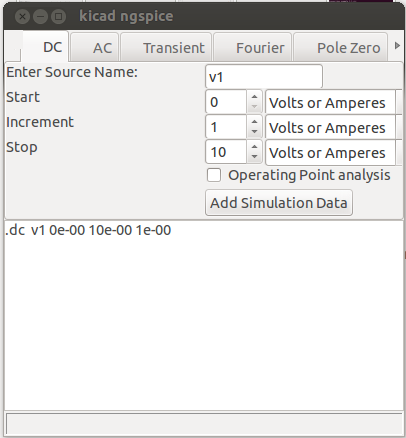Screen dimensions: 406x438
Task: Open the Start units dropdown
Action: pyautogui.click(x=334, y=102)
